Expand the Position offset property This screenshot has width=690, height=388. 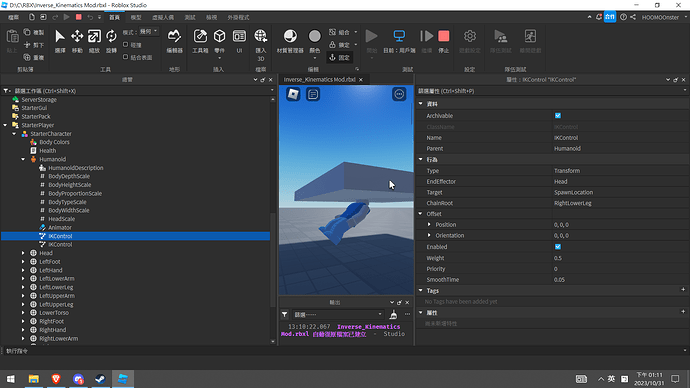(429, 224)
